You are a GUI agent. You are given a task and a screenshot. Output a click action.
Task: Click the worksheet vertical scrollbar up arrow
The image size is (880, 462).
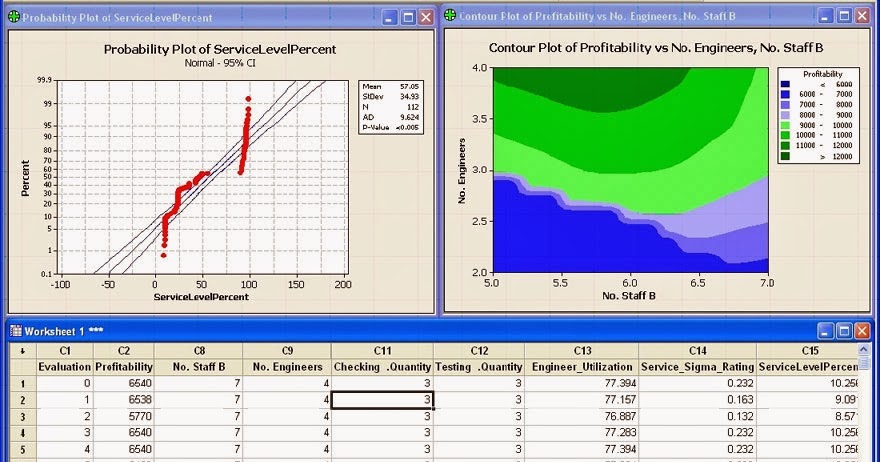point(865,350)
